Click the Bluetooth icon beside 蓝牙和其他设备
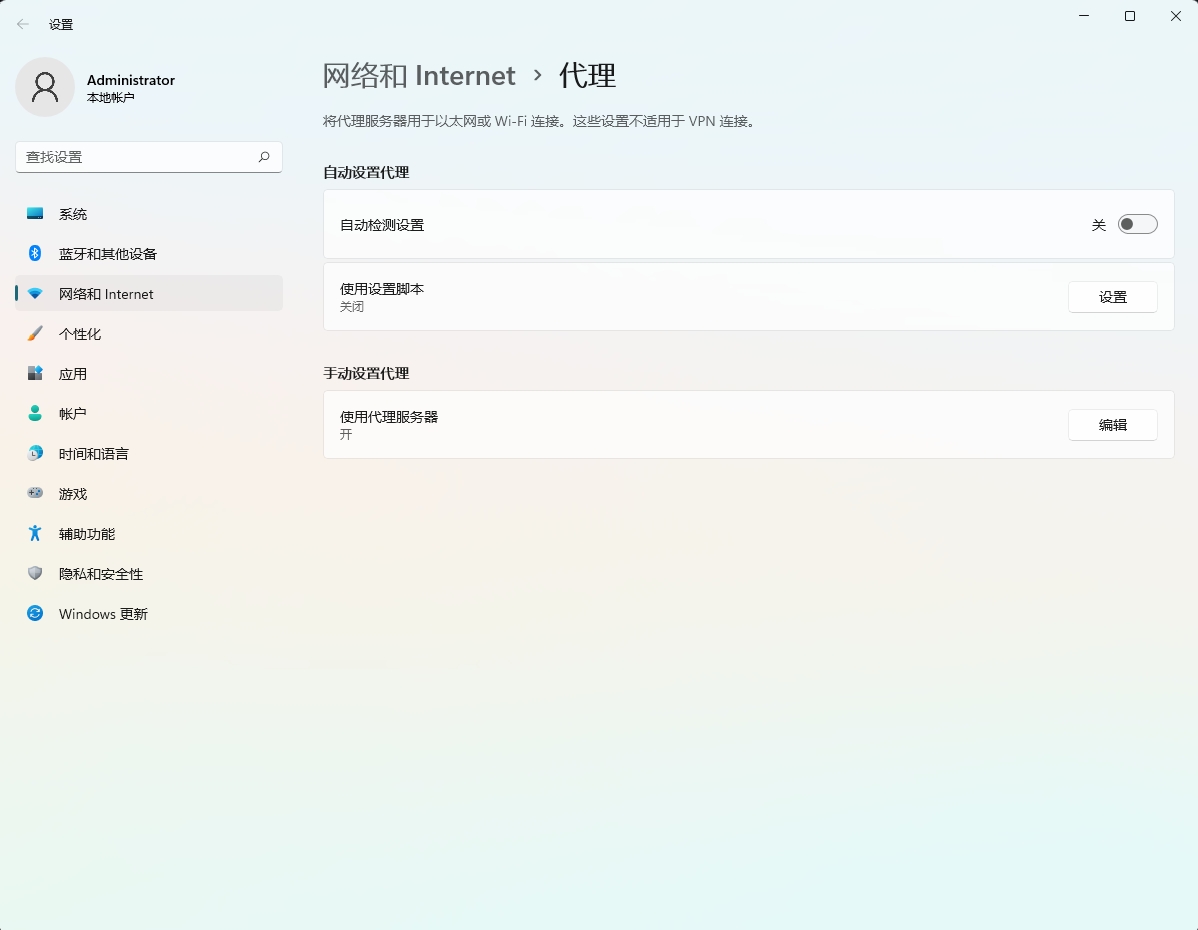 [x=35, y=253]
